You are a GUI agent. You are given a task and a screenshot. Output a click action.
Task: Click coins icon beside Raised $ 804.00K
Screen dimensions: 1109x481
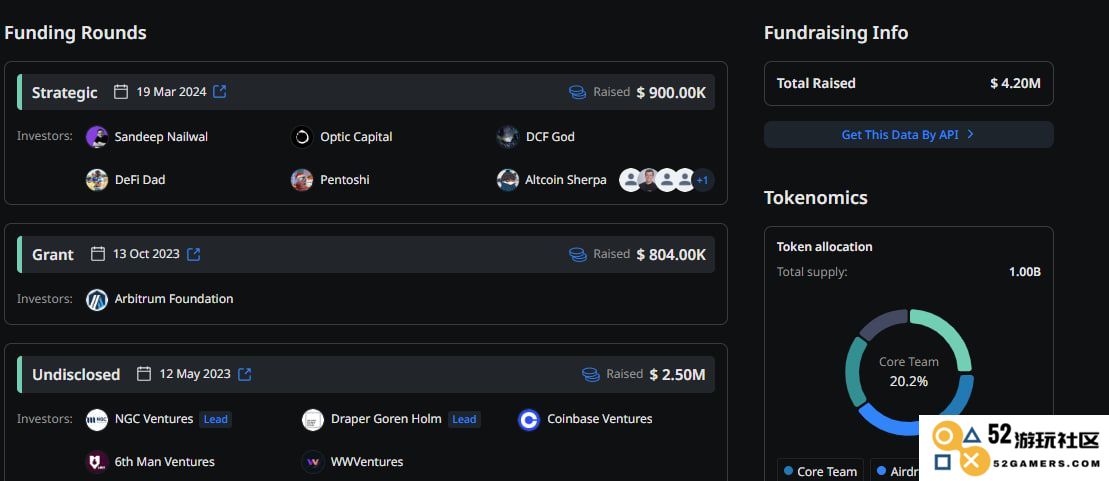click(x=577, y=255)
